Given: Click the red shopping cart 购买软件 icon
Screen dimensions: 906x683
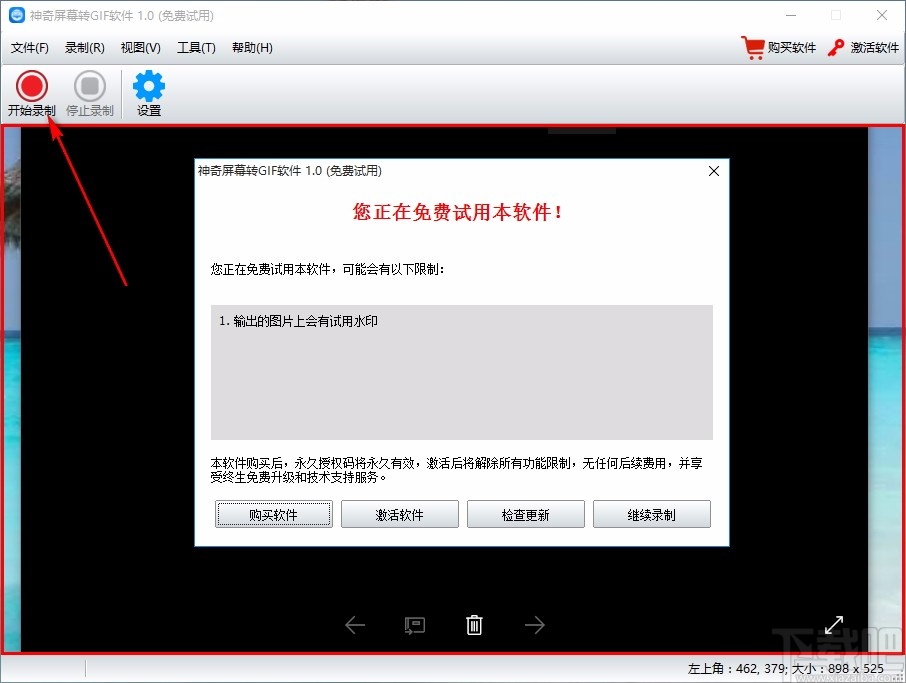Looking at the screenshot, I should pos(754,47).
